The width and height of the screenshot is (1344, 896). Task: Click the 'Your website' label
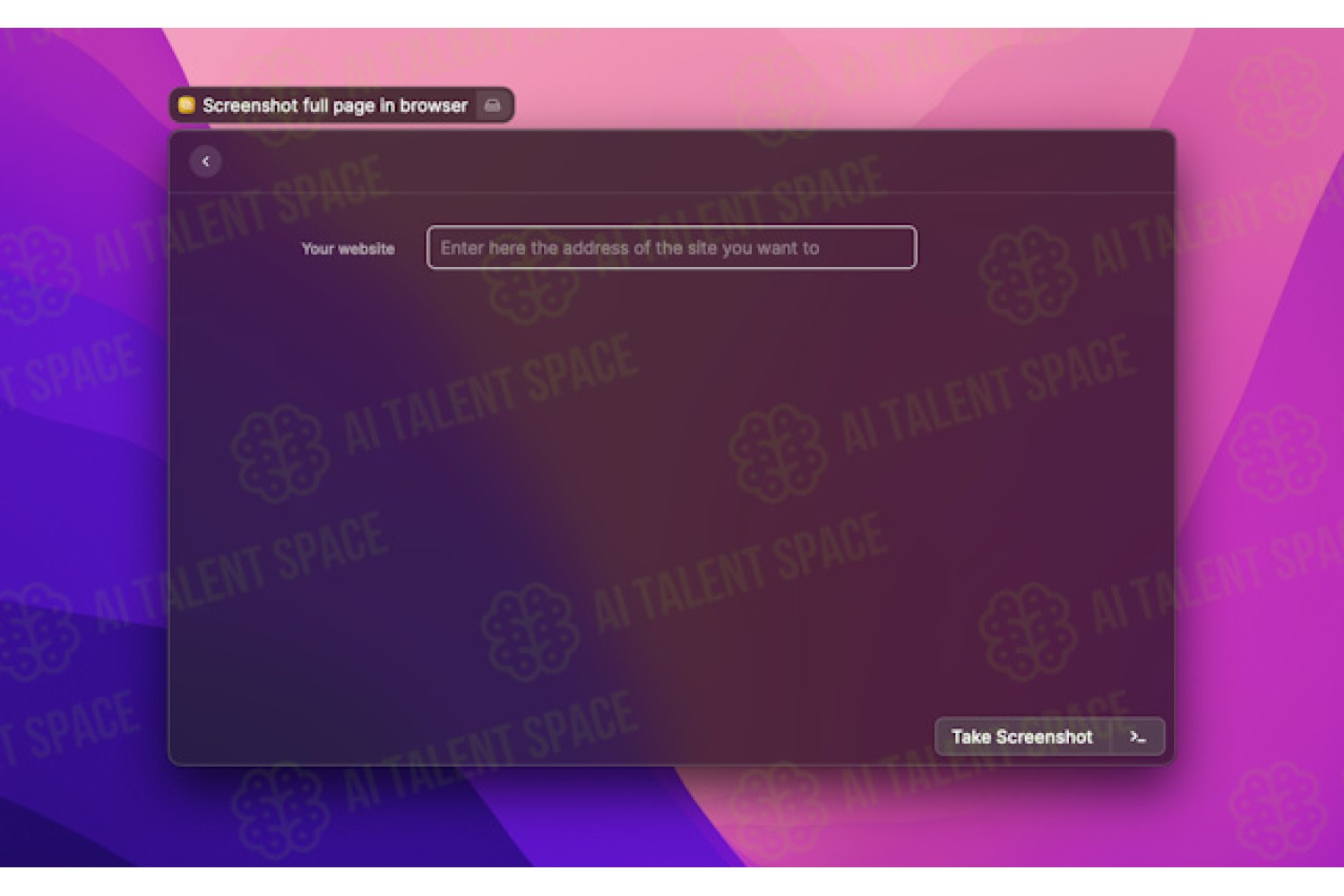(348, 249)
